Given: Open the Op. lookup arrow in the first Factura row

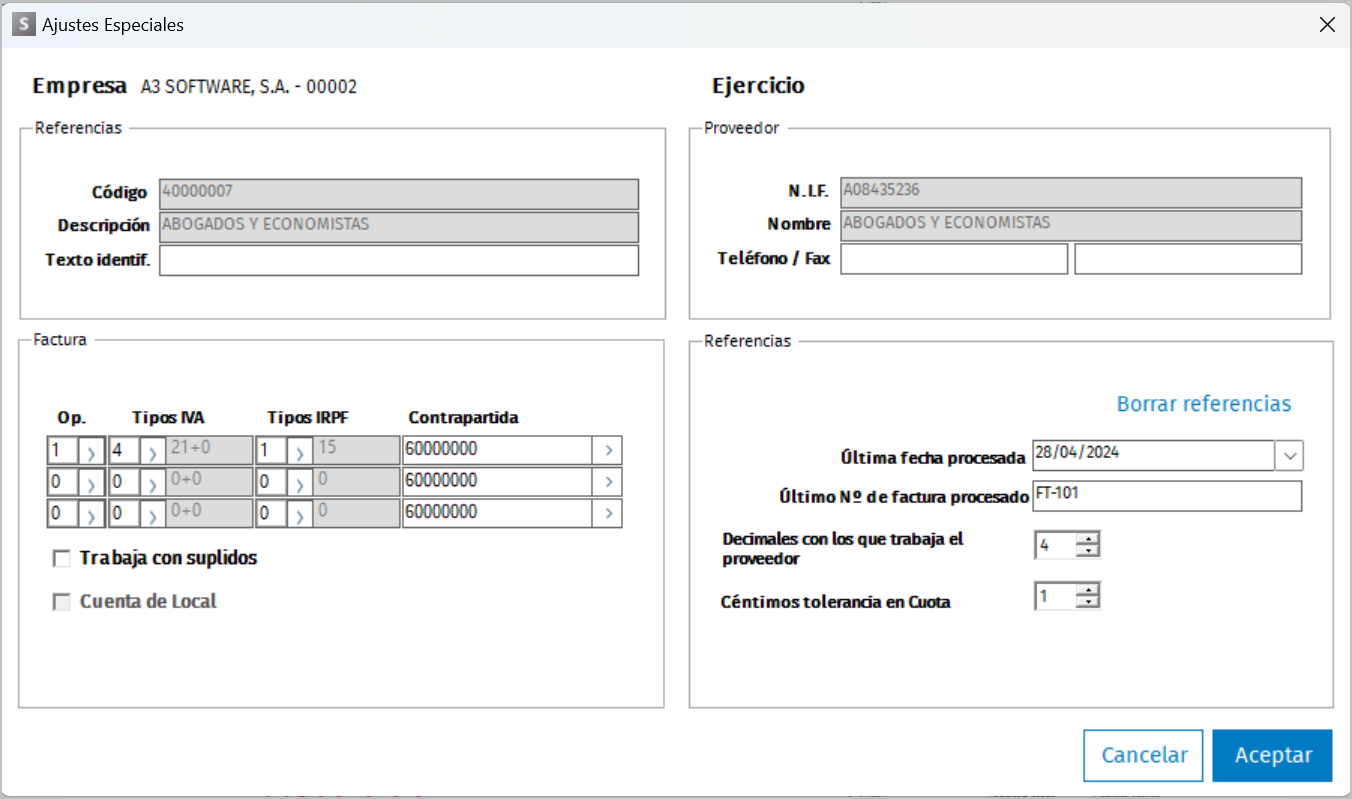Looking at the screenshot, I should click(89, 451).
